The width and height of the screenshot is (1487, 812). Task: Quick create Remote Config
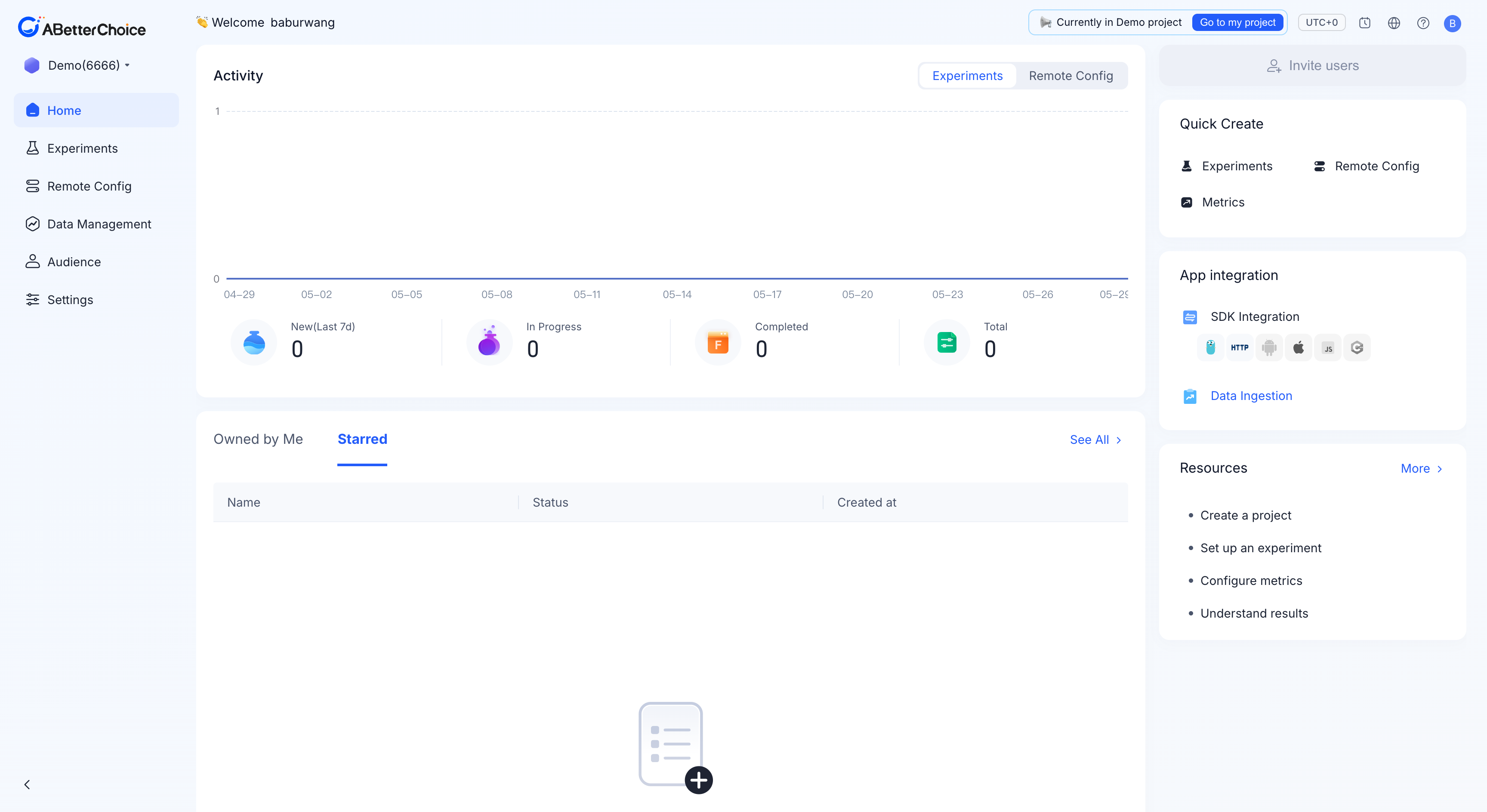(1366, 166)
